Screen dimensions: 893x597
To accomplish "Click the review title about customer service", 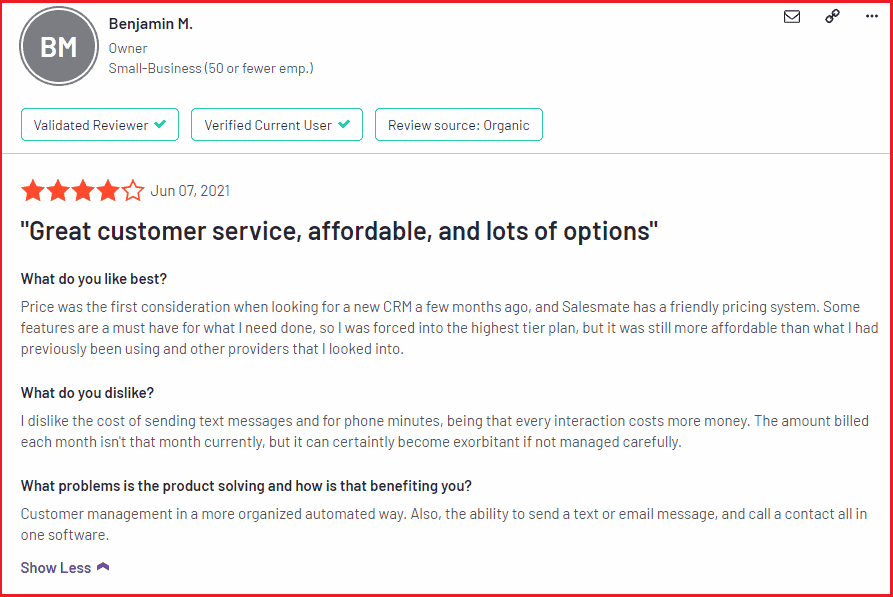I will pyautogui.click(x=339, y=231).
